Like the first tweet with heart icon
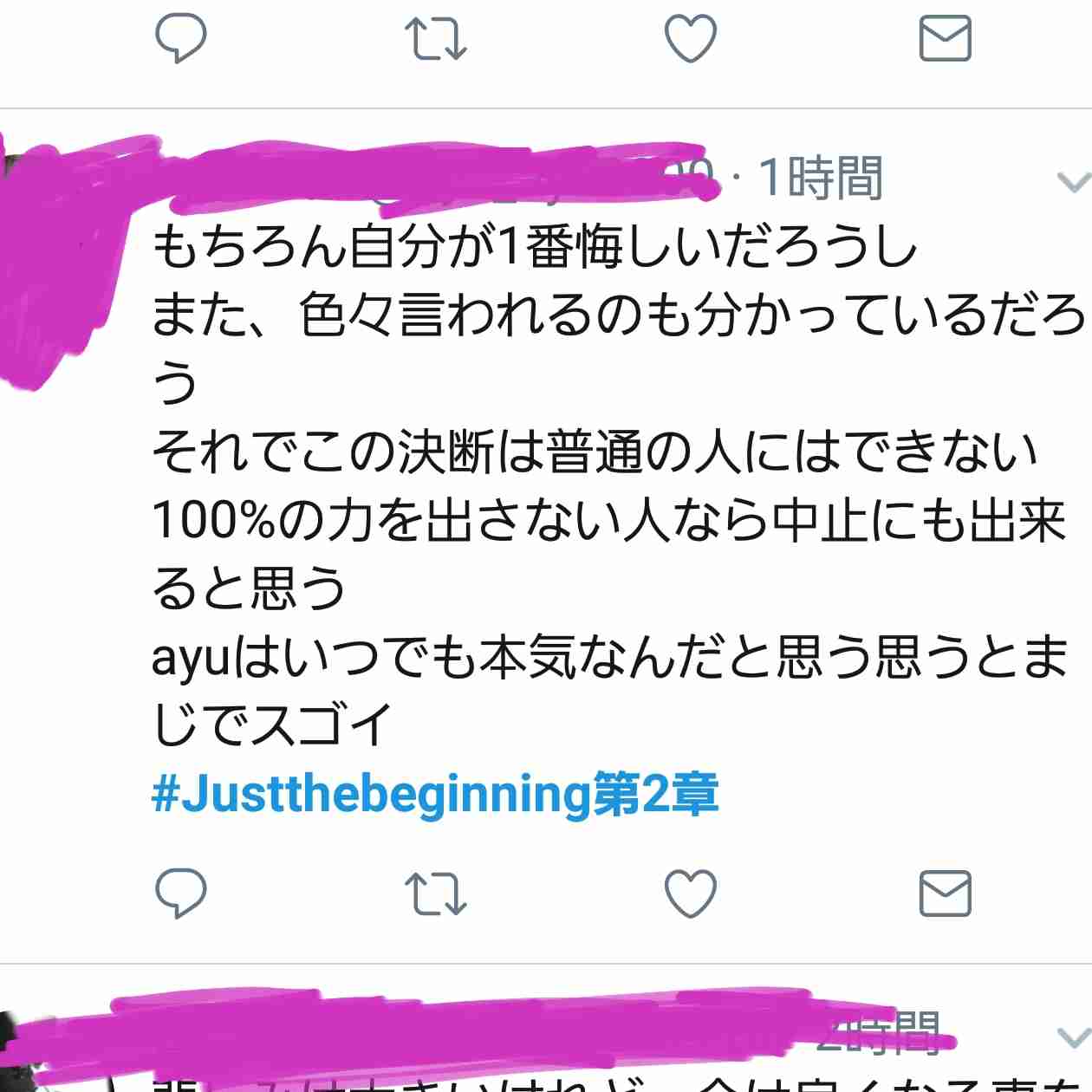 coord(691,39)
